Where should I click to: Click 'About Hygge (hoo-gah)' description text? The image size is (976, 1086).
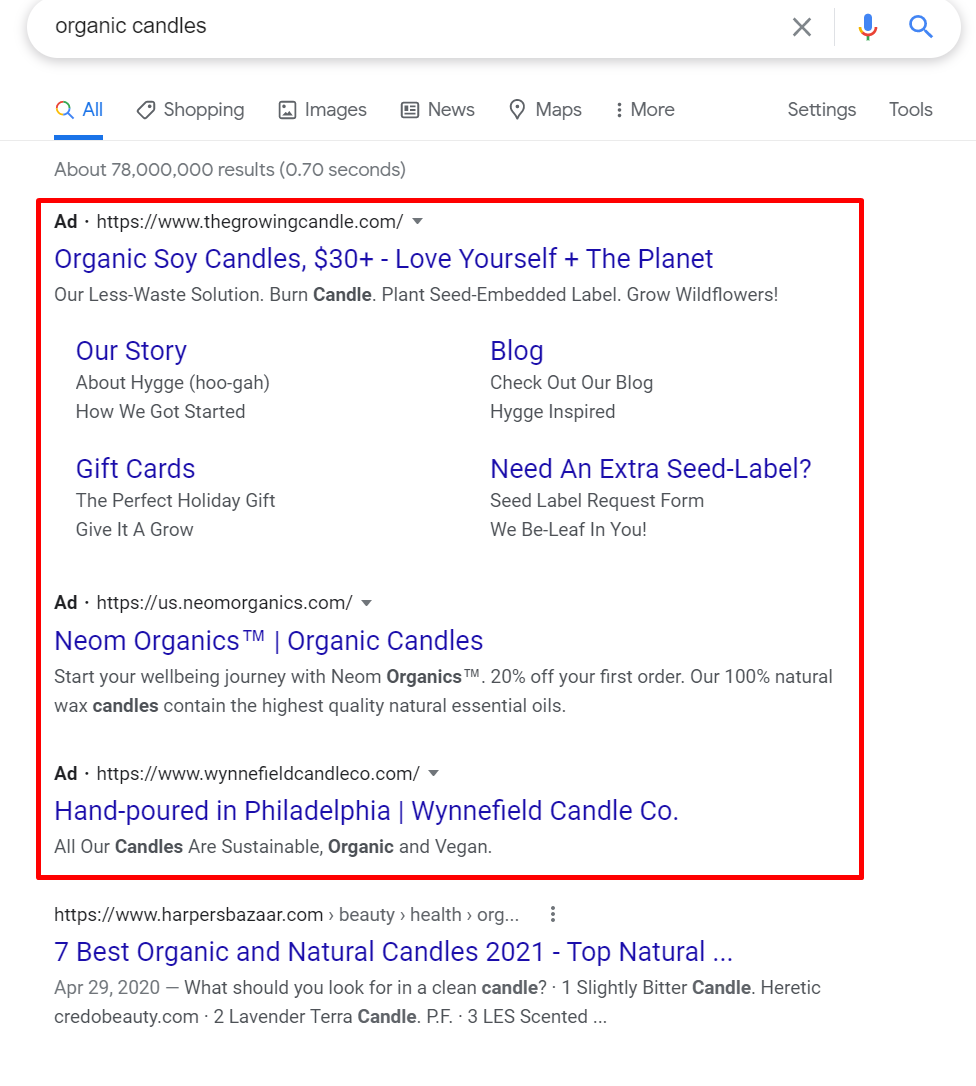click(x=172, y=382)
